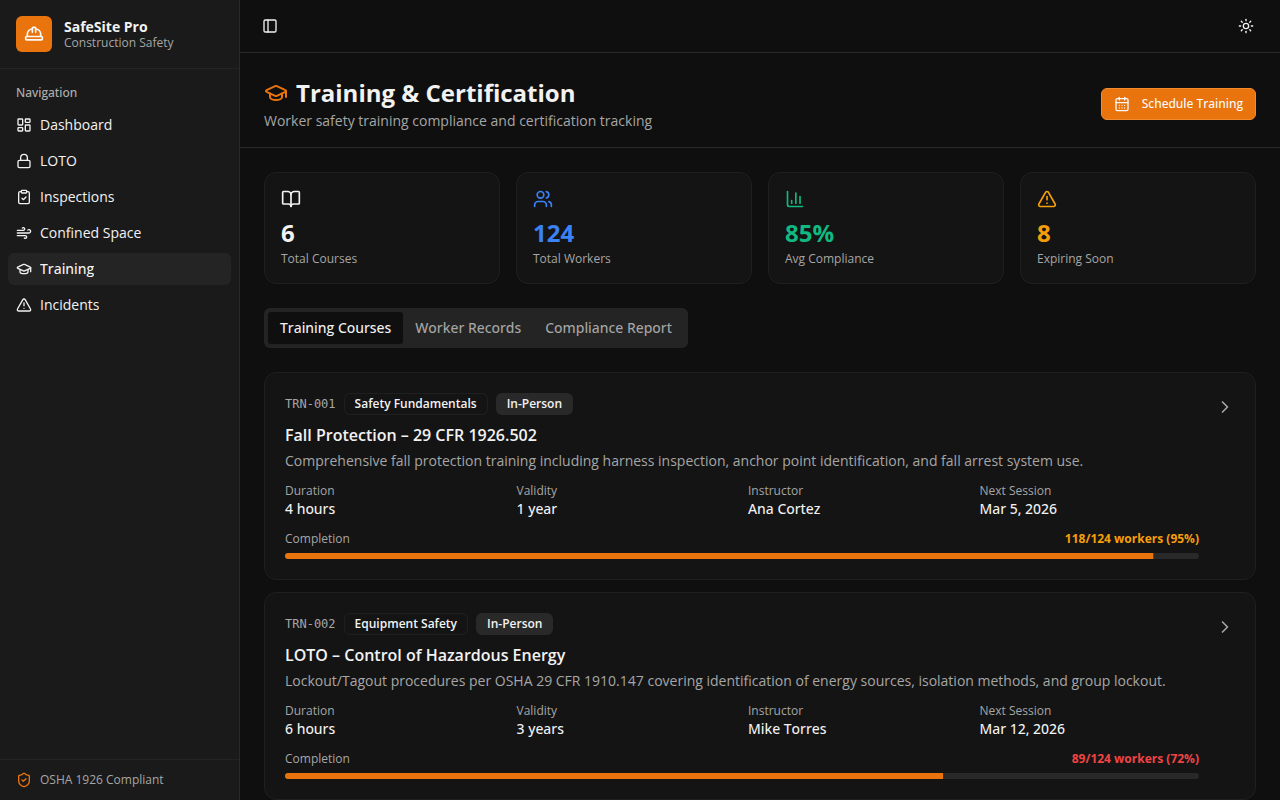The width and height of the screenshot is (1280, 800).
Task: Click the LOTO padlock icon
Action: click(x=23, y=160)
